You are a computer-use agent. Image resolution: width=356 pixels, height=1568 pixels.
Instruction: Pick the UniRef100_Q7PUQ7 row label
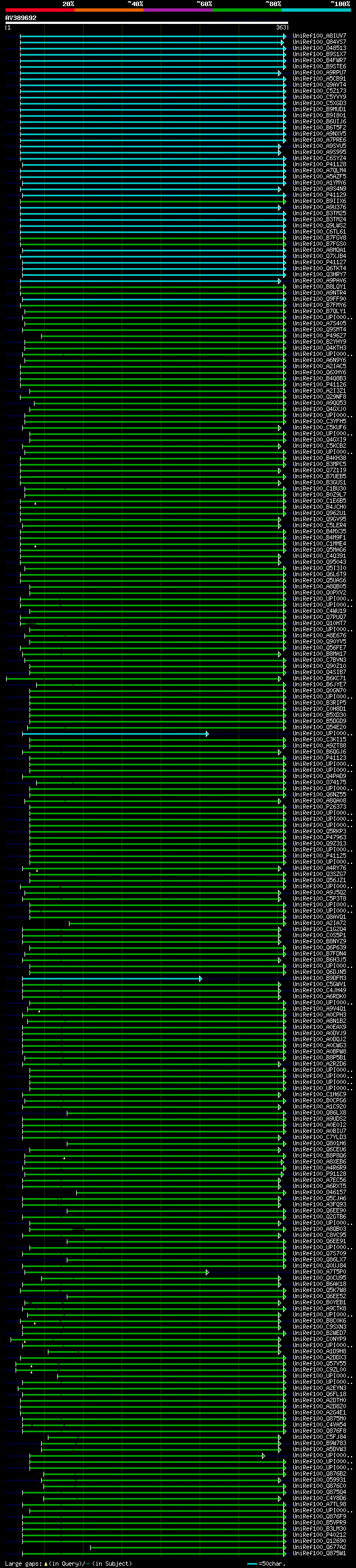pyautogui.click(x=319, y=617)
